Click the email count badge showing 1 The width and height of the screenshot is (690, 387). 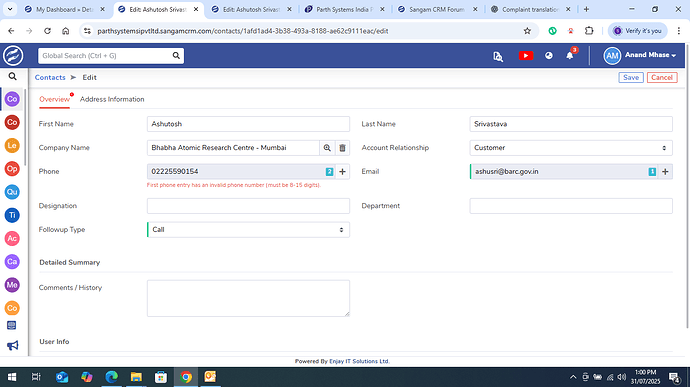(x=652, y=172)
